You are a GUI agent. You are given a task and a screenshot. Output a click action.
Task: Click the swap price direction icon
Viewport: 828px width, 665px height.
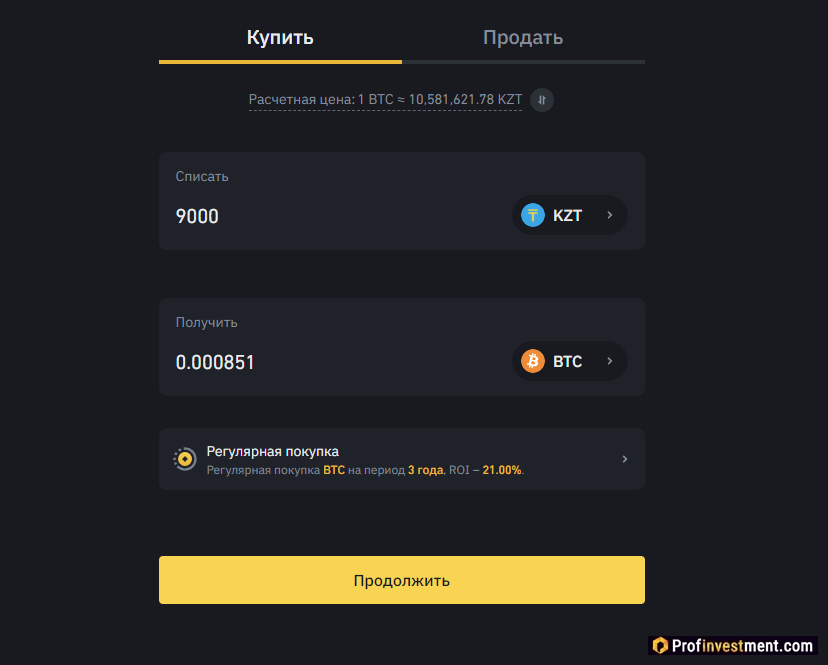(x=541, y=100)
